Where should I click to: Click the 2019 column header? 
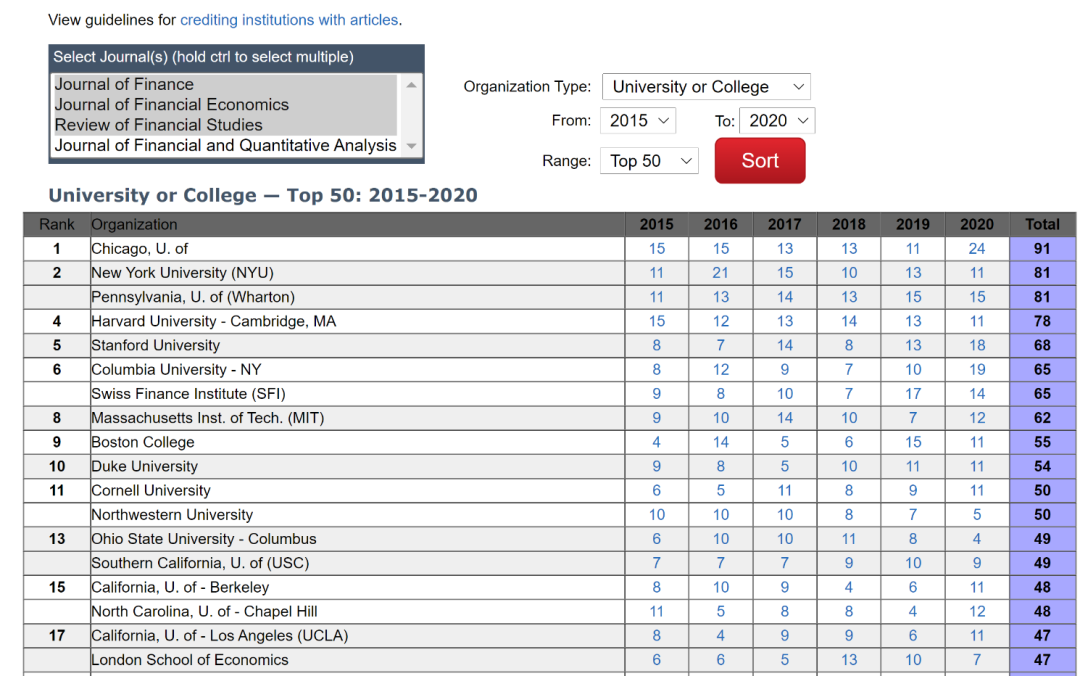point(913,225)
